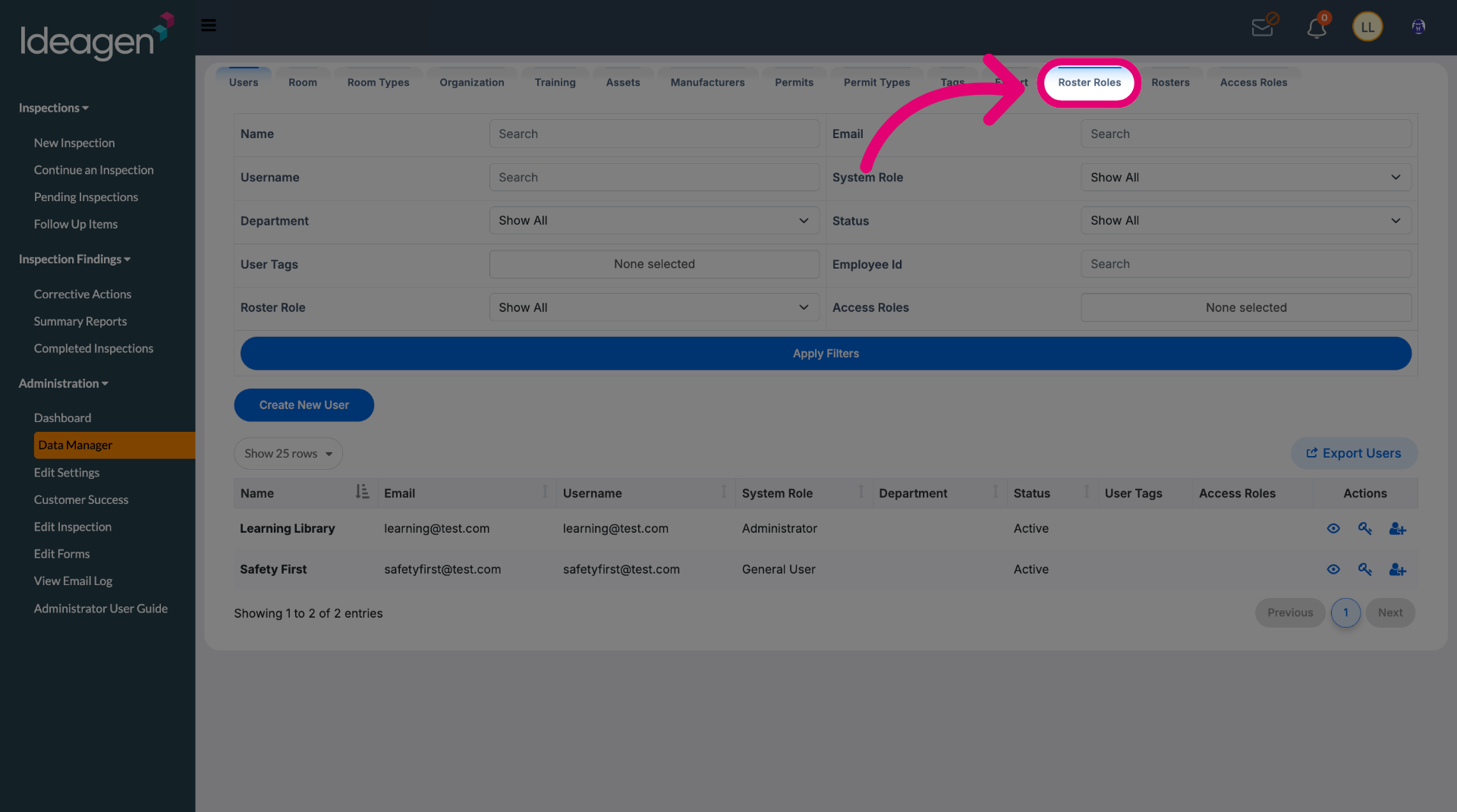Open Department filter dropdown

coord(654,221)
